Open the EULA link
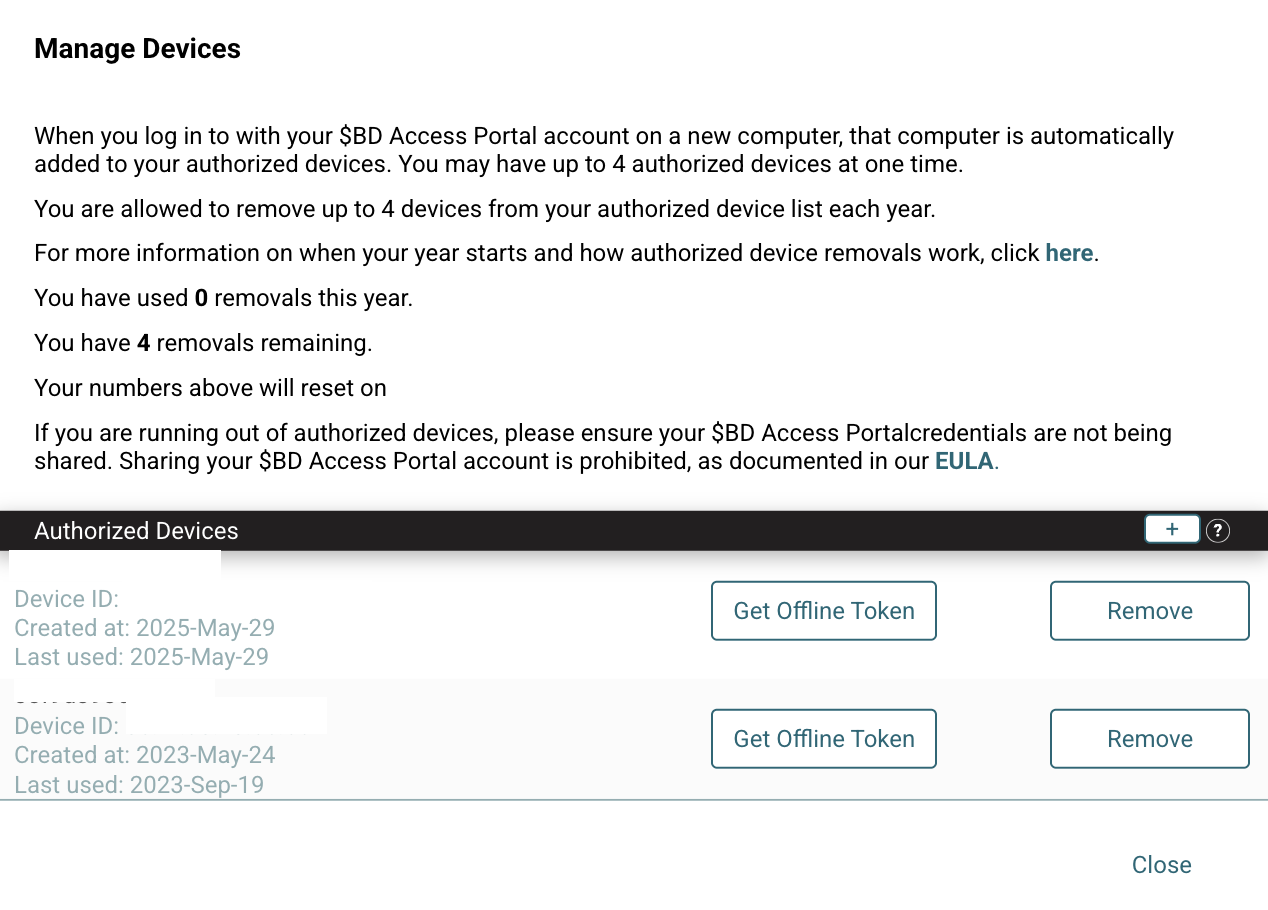This screenshot has width=1268, height=910. click(x=965, y=461)
